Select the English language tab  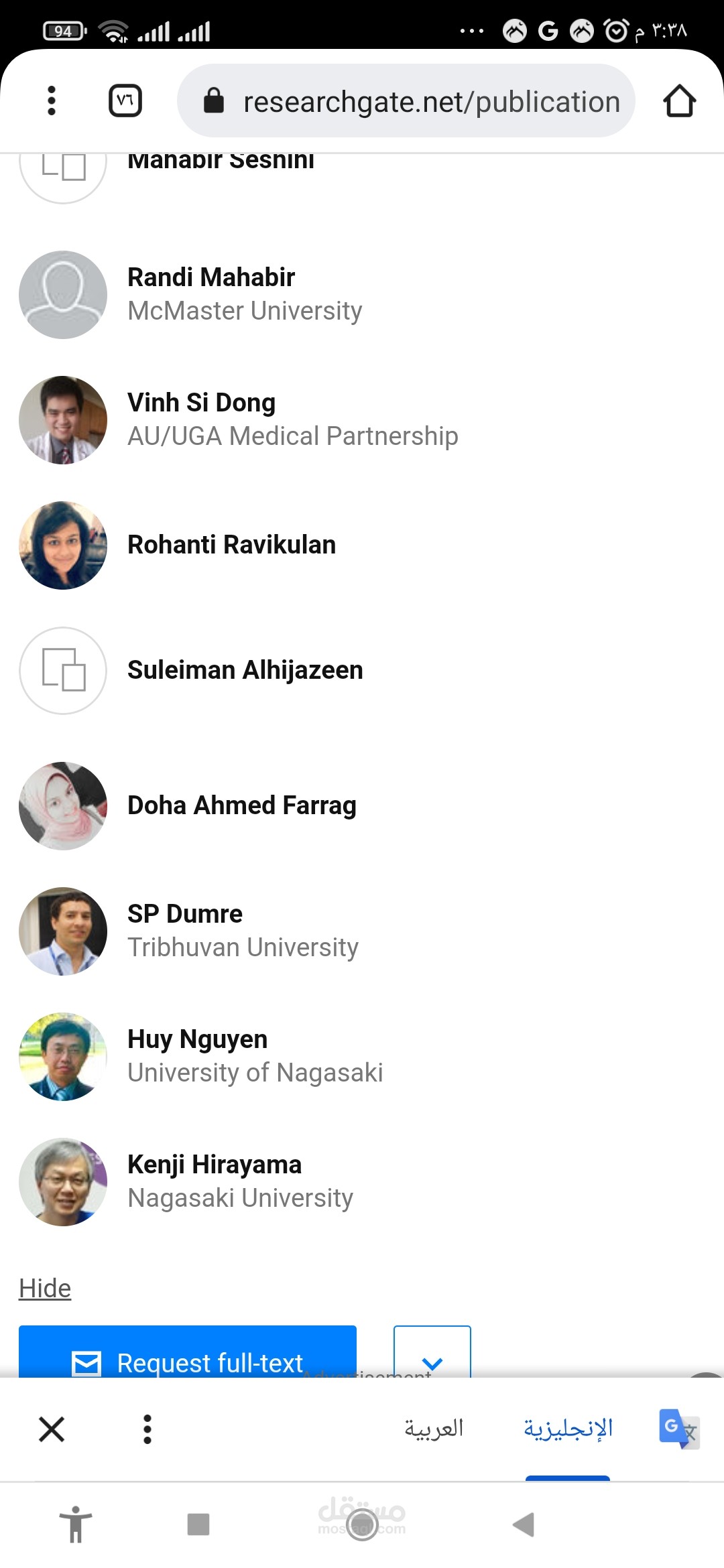tap(568, 1429)
